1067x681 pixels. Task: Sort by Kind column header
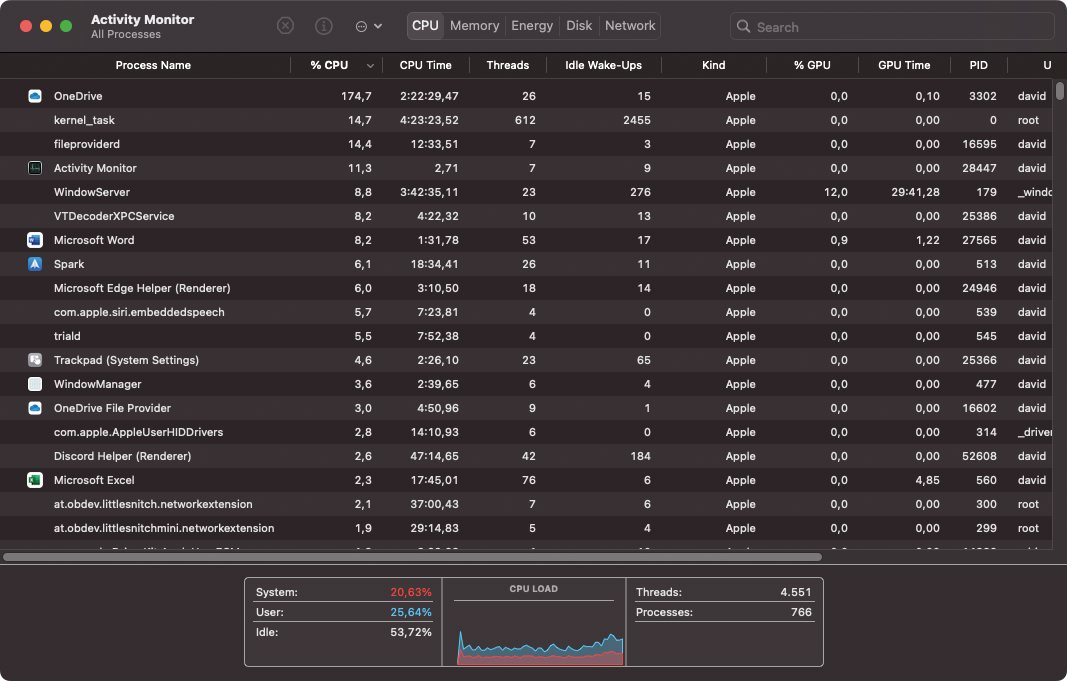tap(714, 65)
